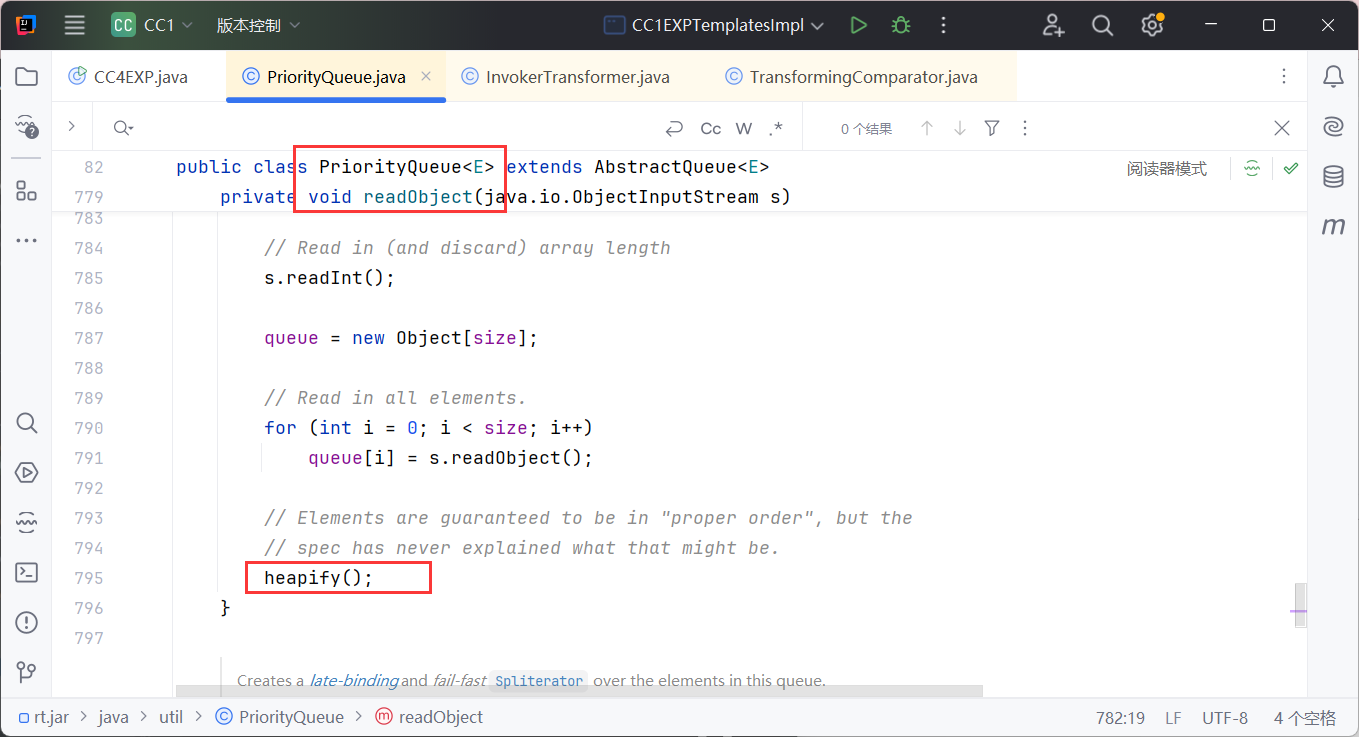1359x737 pixels.
Task: Expand the replace field chevron
Action: 72,127
